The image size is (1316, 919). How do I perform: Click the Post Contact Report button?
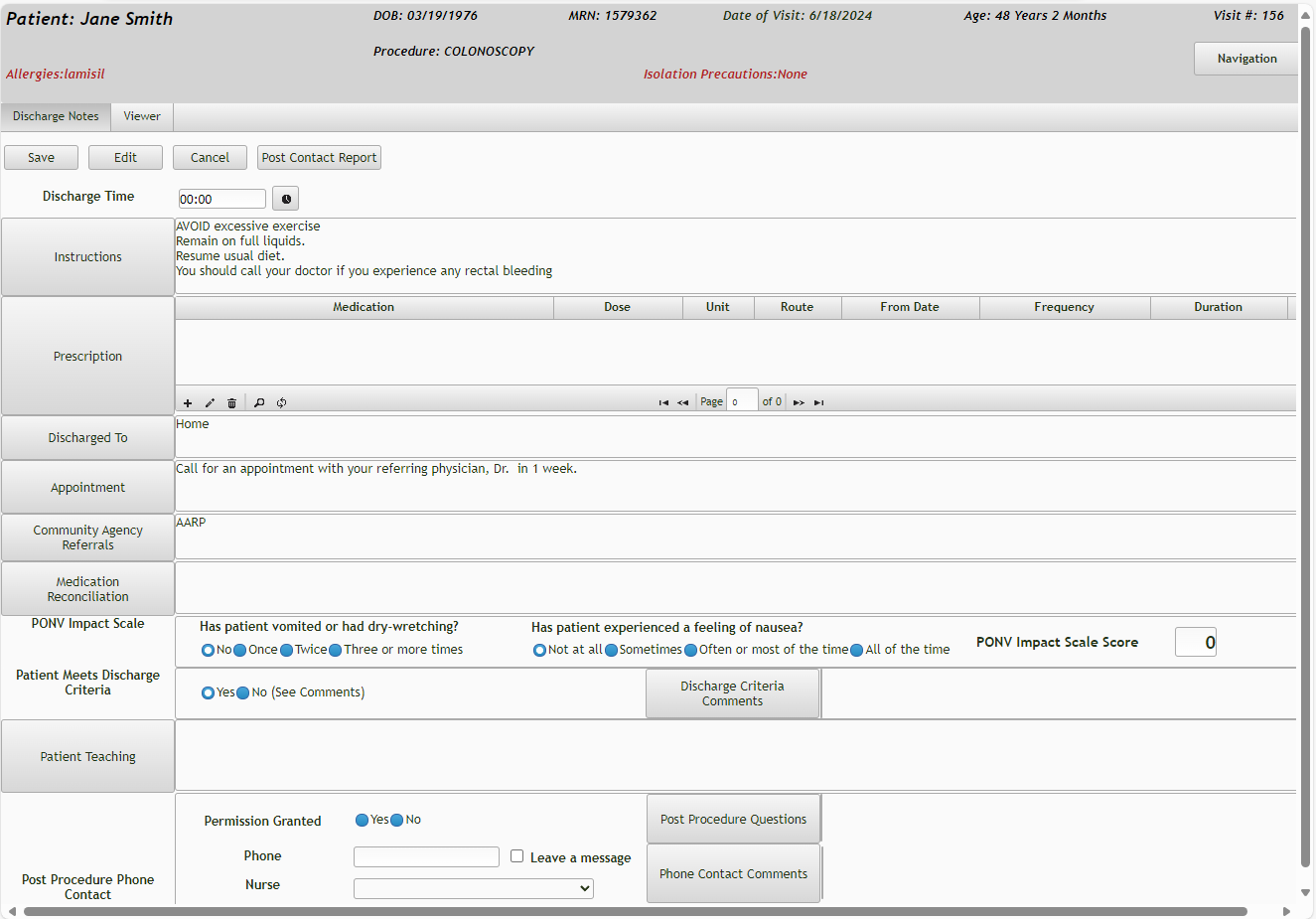coord(319,158)
